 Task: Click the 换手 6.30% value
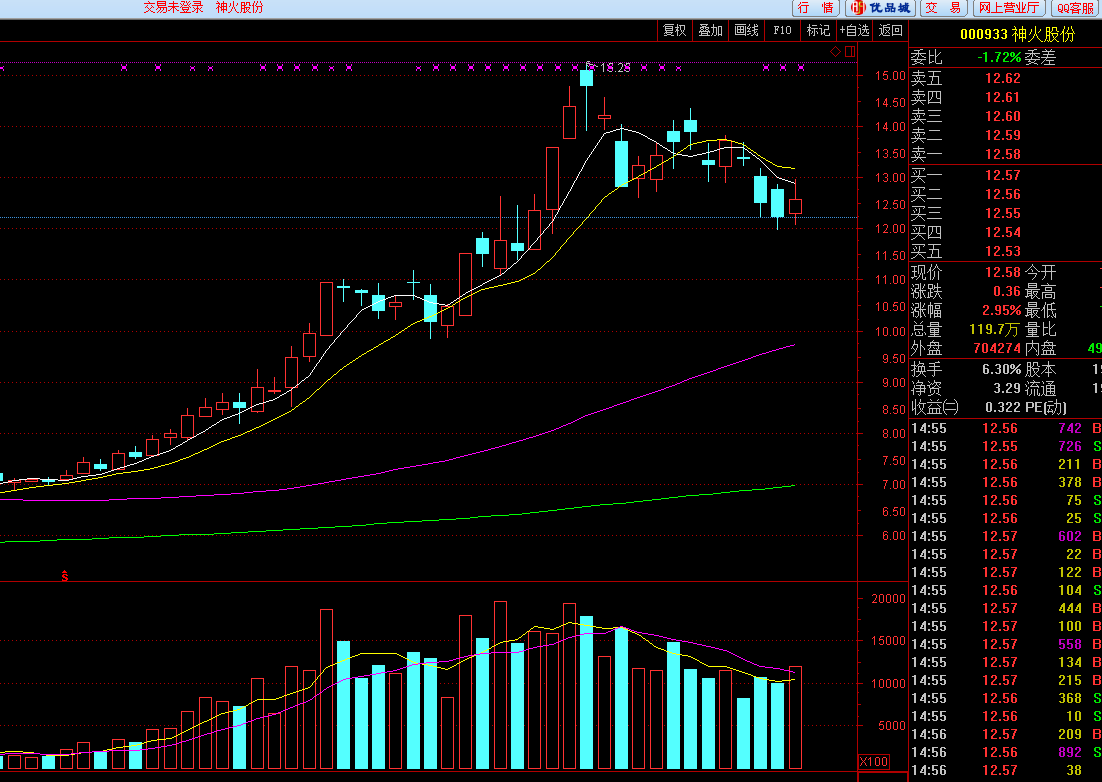click(1001, 369)
